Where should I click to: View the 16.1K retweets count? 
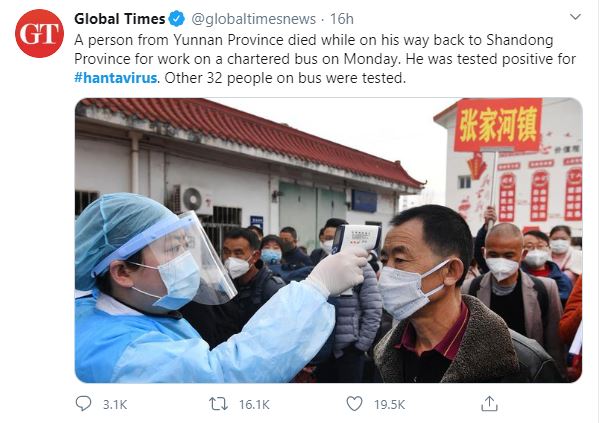point(254,405)
